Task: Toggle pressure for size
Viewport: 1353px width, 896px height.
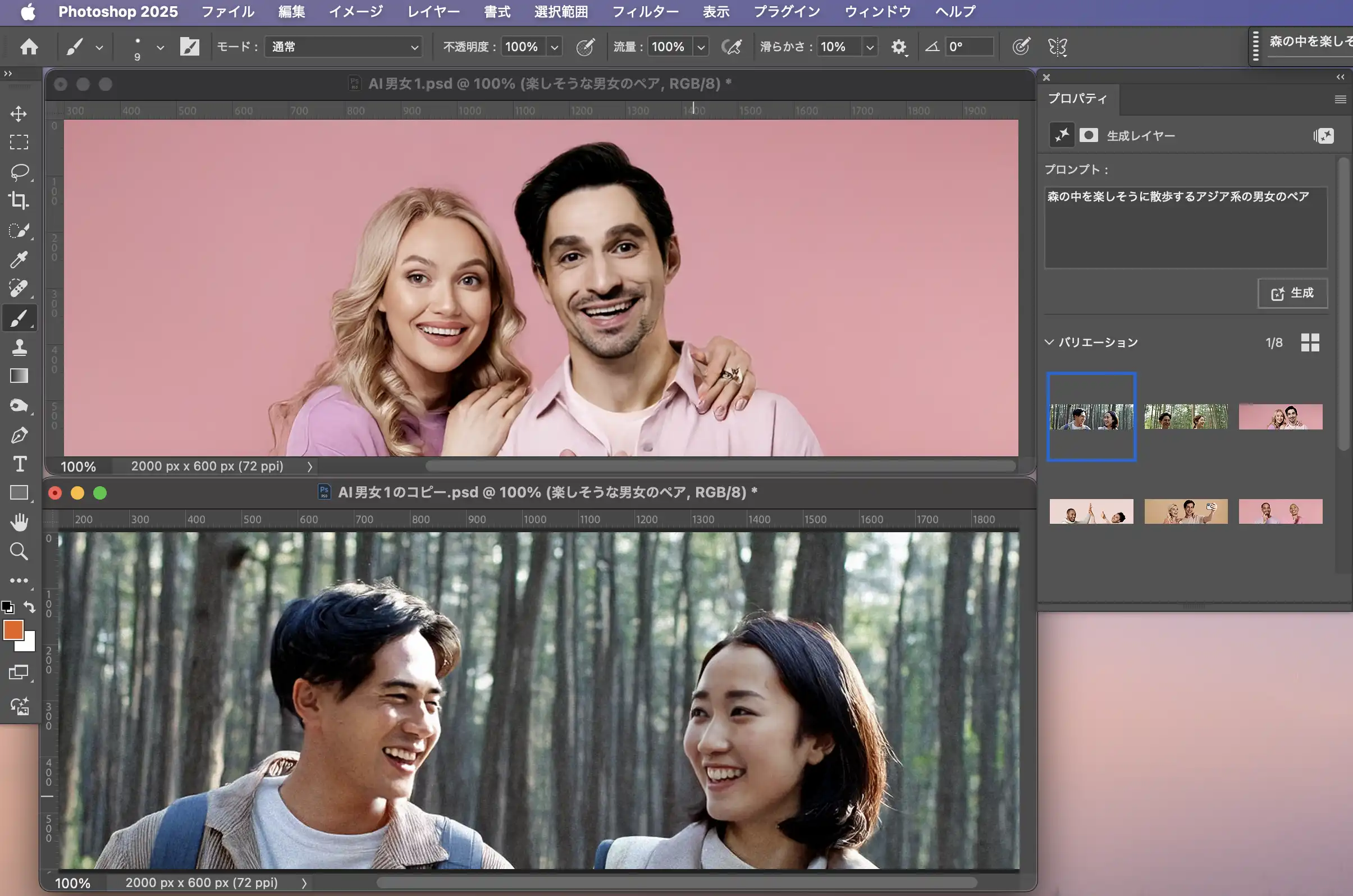Action: pyautogui.click(x=1021, y=47)
